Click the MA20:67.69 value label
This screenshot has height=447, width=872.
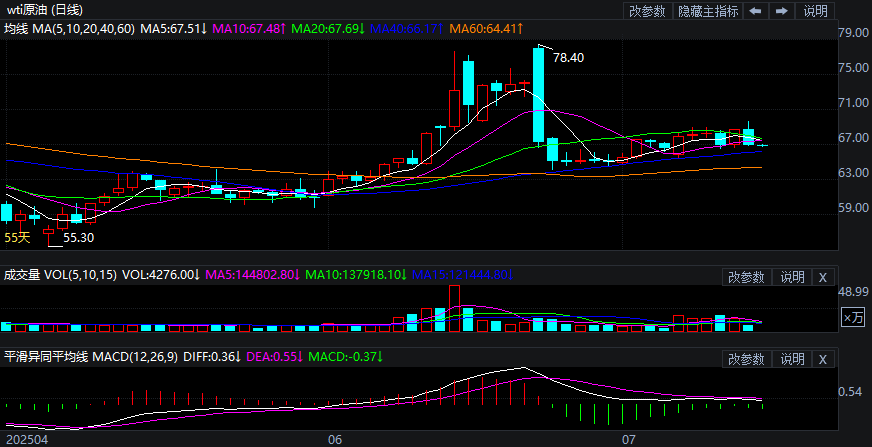pos(328,28)
